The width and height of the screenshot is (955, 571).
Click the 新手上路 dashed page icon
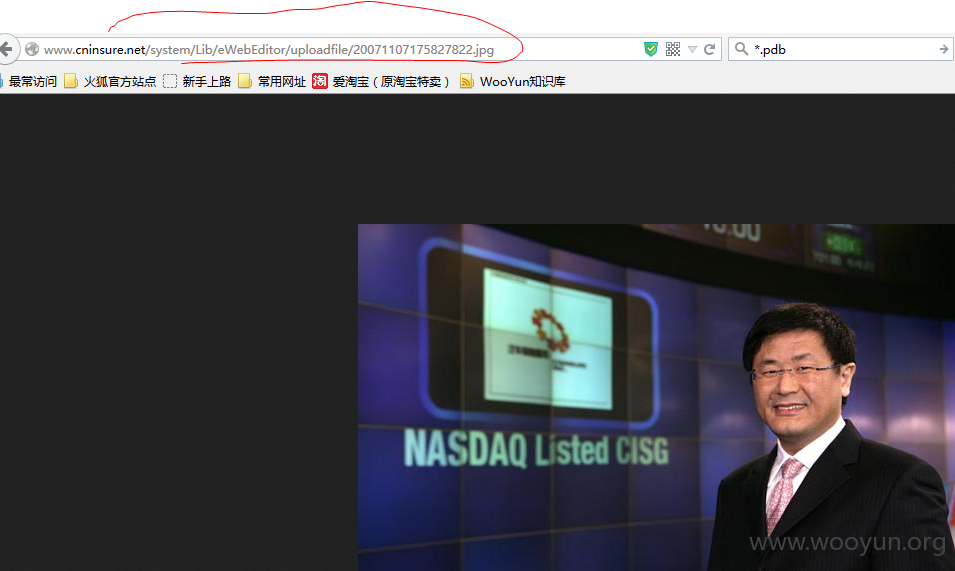click(170, 81)
